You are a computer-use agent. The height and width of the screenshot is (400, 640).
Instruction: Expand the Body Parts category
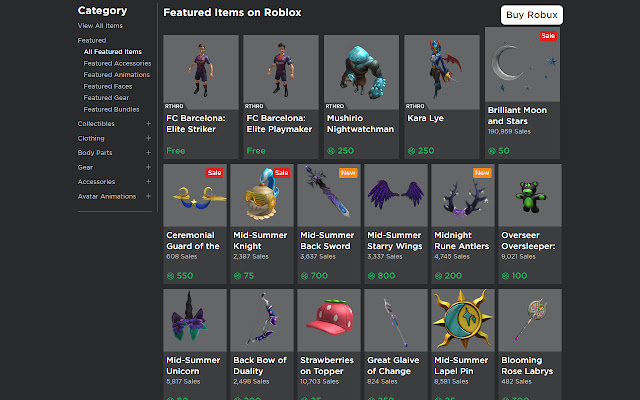[x=148, y=153]
